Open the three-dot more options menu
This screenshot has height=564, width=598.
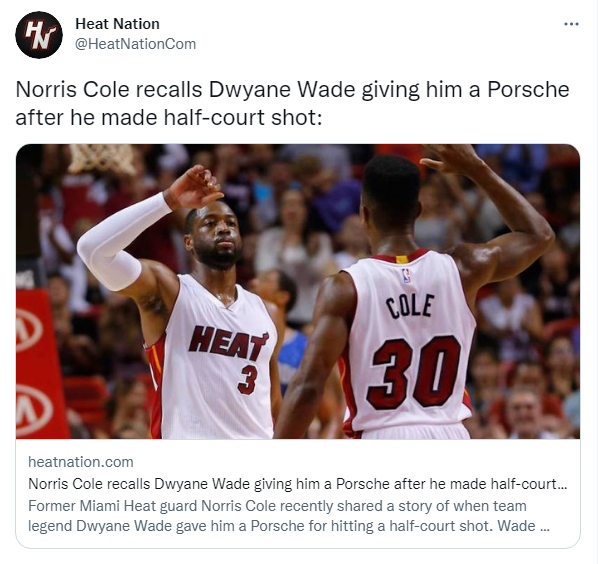click(x=571, y=24)
